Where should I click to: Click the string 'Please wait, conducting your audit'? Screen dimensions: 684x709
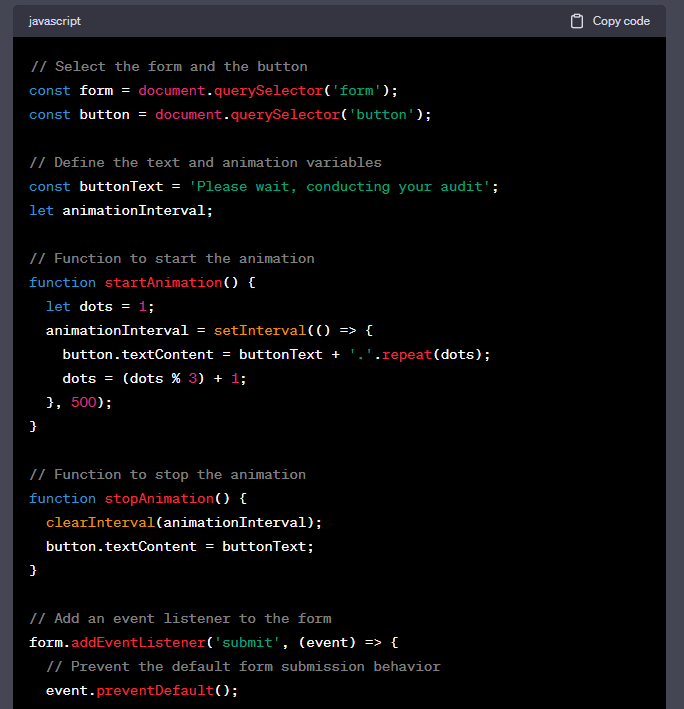tap(340, 186)
